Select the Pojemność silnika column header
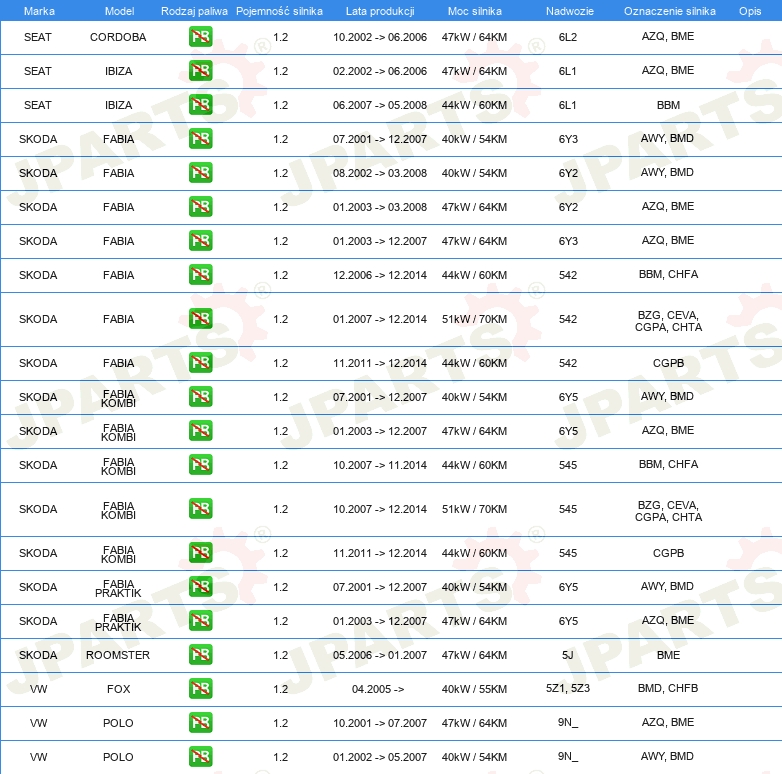This screenshot has height=774, width=782. tap(279, 11)
